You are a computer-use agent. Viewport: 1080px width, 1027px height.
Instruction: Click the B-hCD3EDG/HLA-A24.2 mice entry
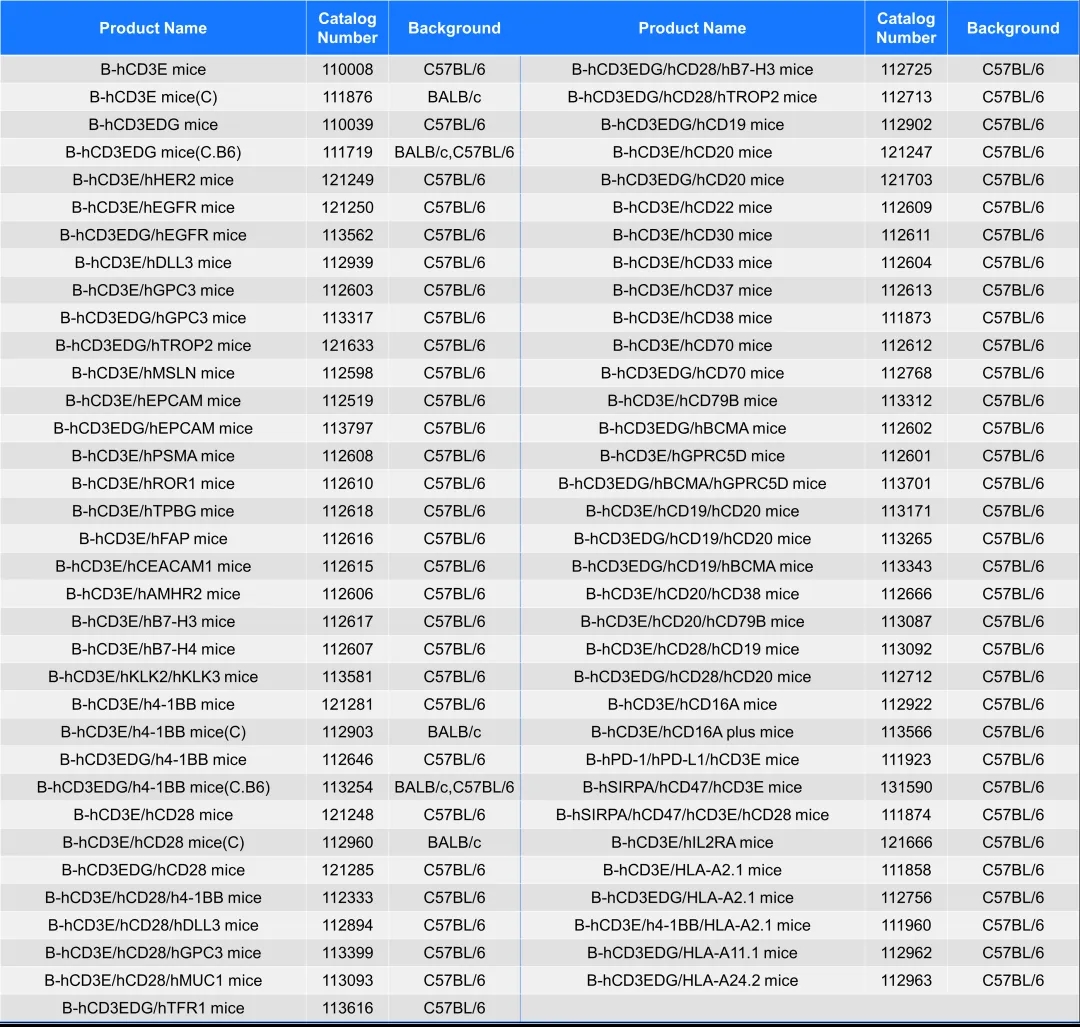click(x=692, y=980)
